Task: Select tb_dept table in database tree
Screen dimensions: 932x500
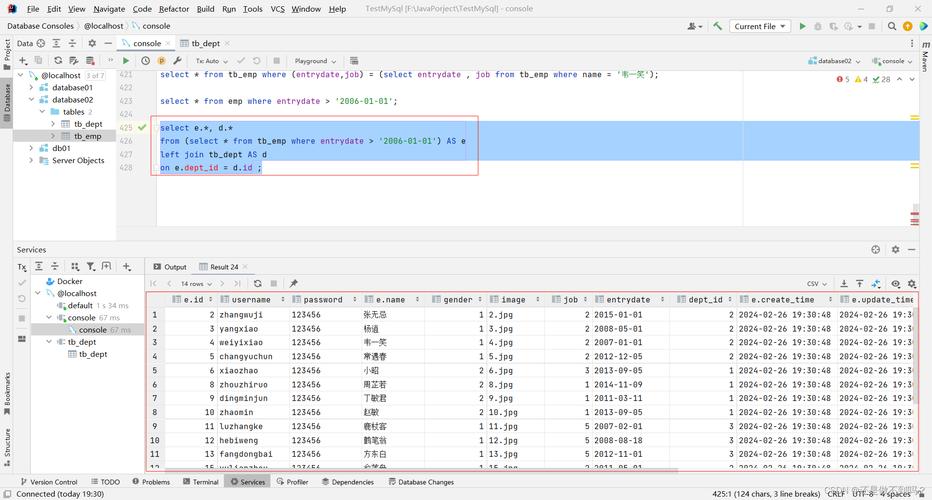Action: click(88, 124)
